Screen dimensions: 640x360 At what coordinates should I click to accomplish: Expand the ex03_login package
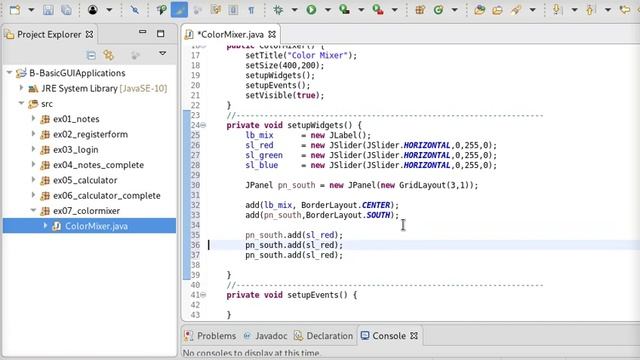click(x=33, y=149)
